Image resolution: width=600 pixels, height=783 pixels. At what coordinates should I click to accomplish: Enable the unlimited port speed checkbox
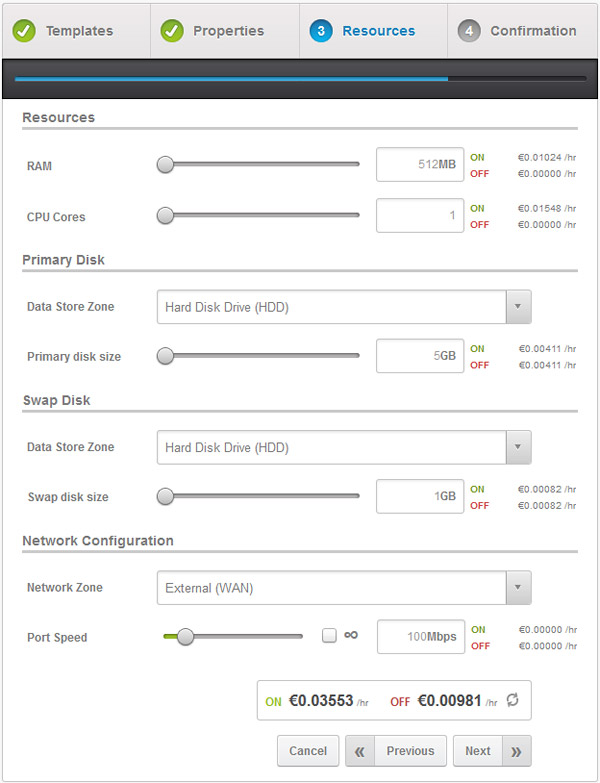click(329, 635)
